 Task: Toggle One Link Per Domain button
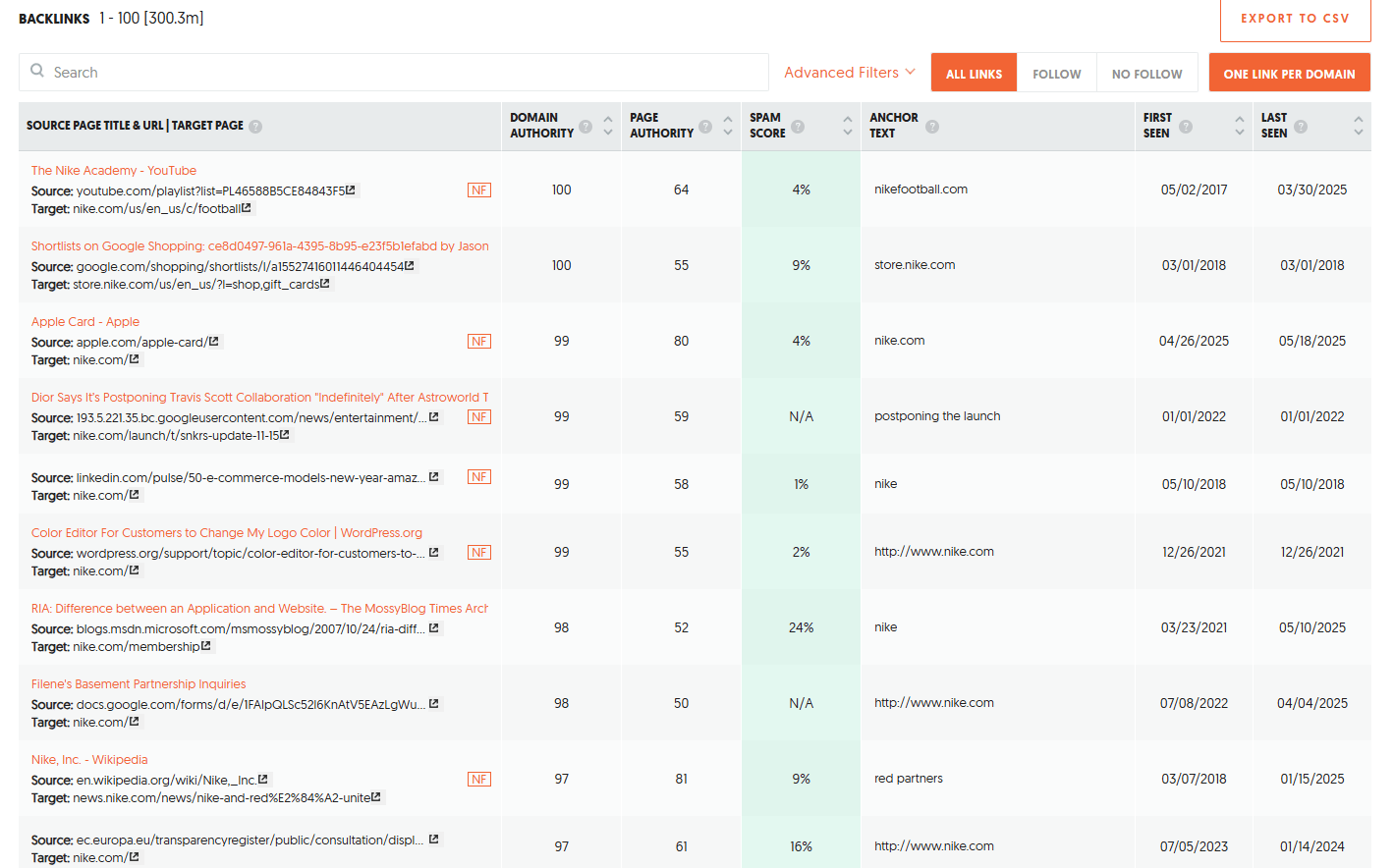tap(1289, 73)
